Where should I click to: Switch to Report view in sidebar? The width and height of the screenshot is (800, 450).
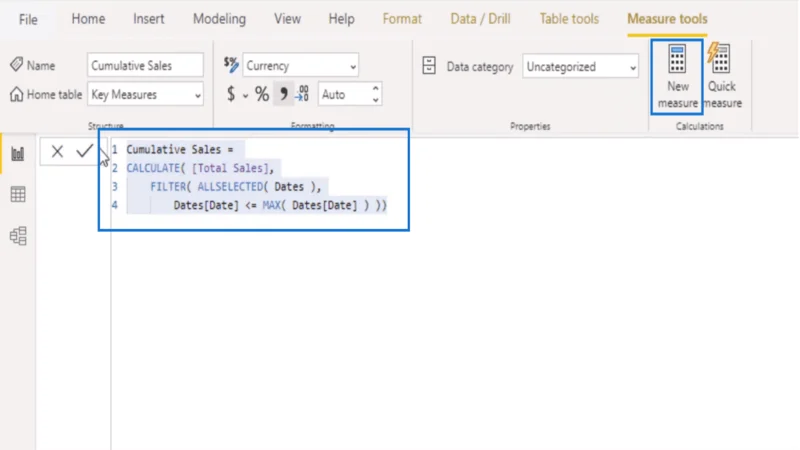(18, 154)
